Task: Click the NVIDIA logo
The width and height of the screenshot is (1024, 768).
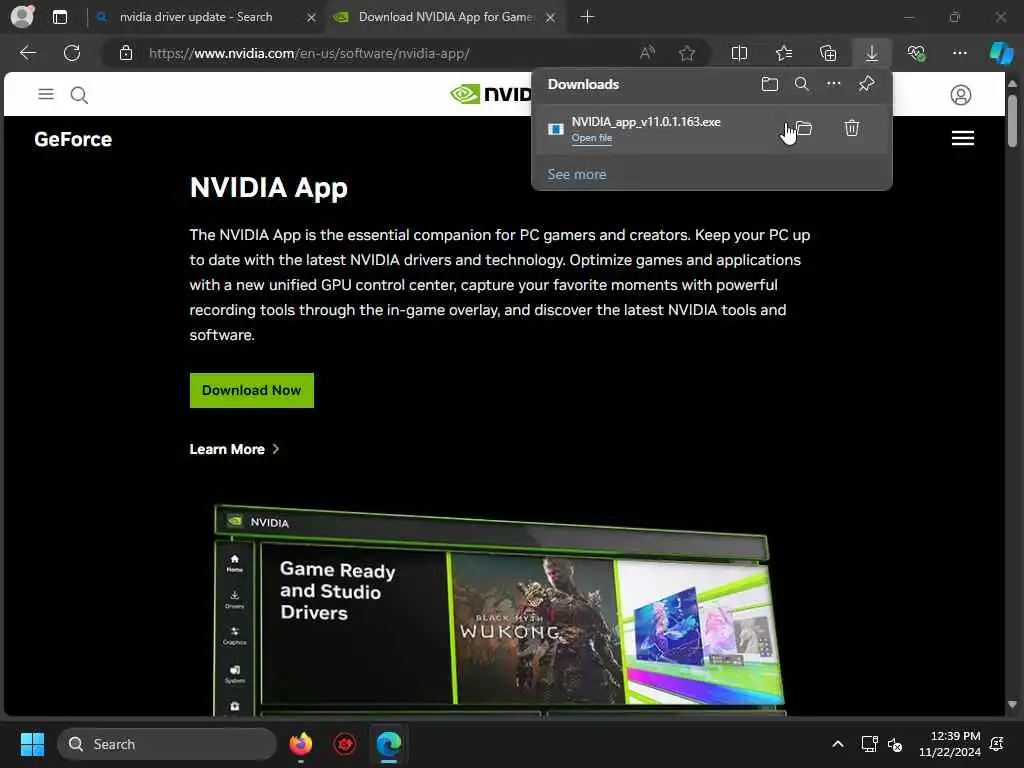Action: [491, 95]
